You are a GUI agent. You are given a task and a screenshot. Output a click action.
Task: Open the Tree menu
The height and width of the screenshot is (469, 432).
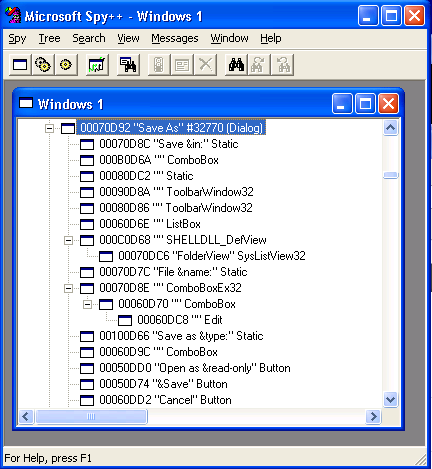coord(49,38)
